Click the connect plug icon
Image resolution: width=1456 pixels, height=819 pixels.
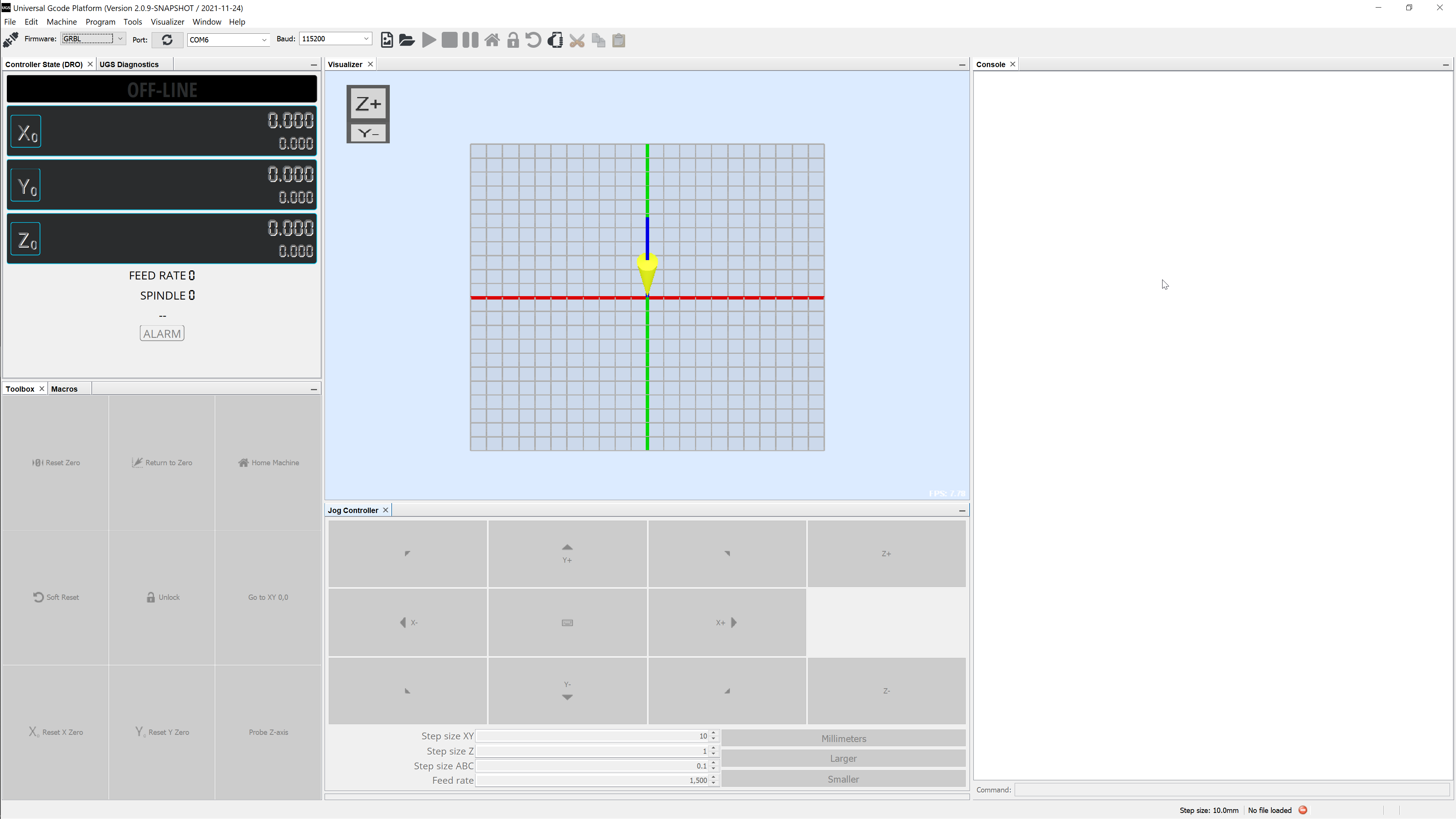(11, 39)
